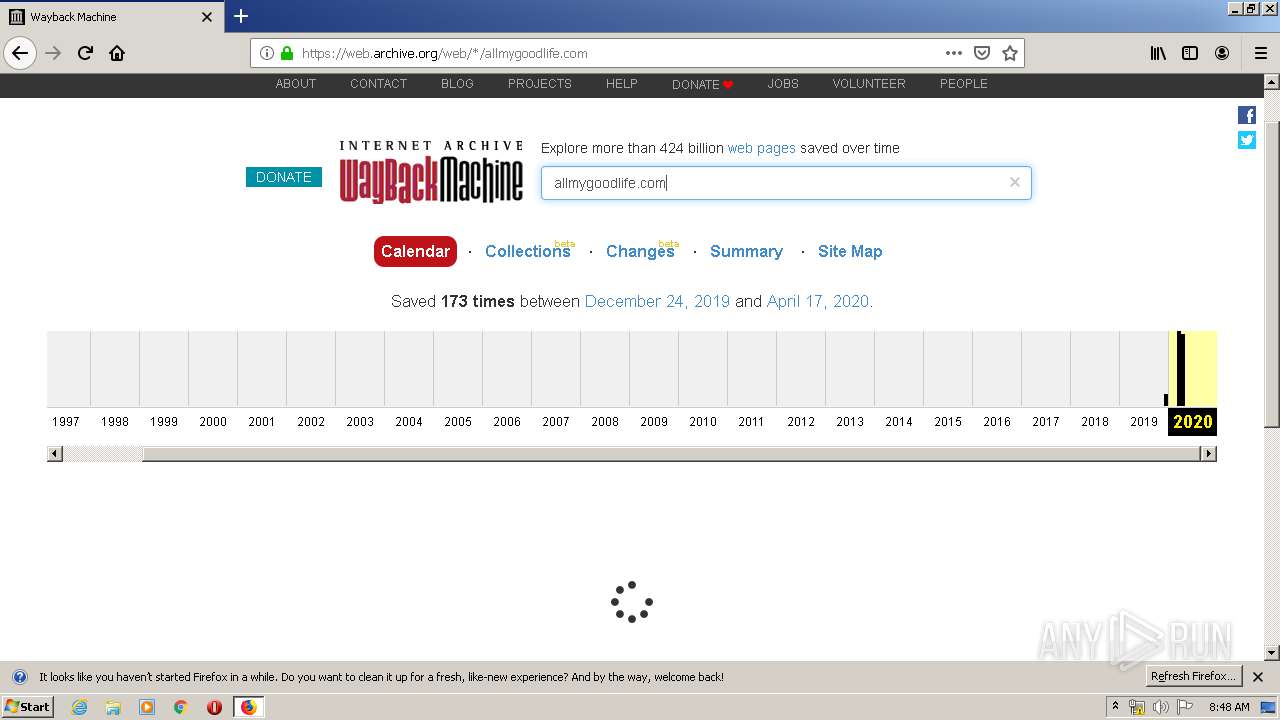Switch to the Changes tab
Screen dimensions: 1280x720
tap(641, 251)
